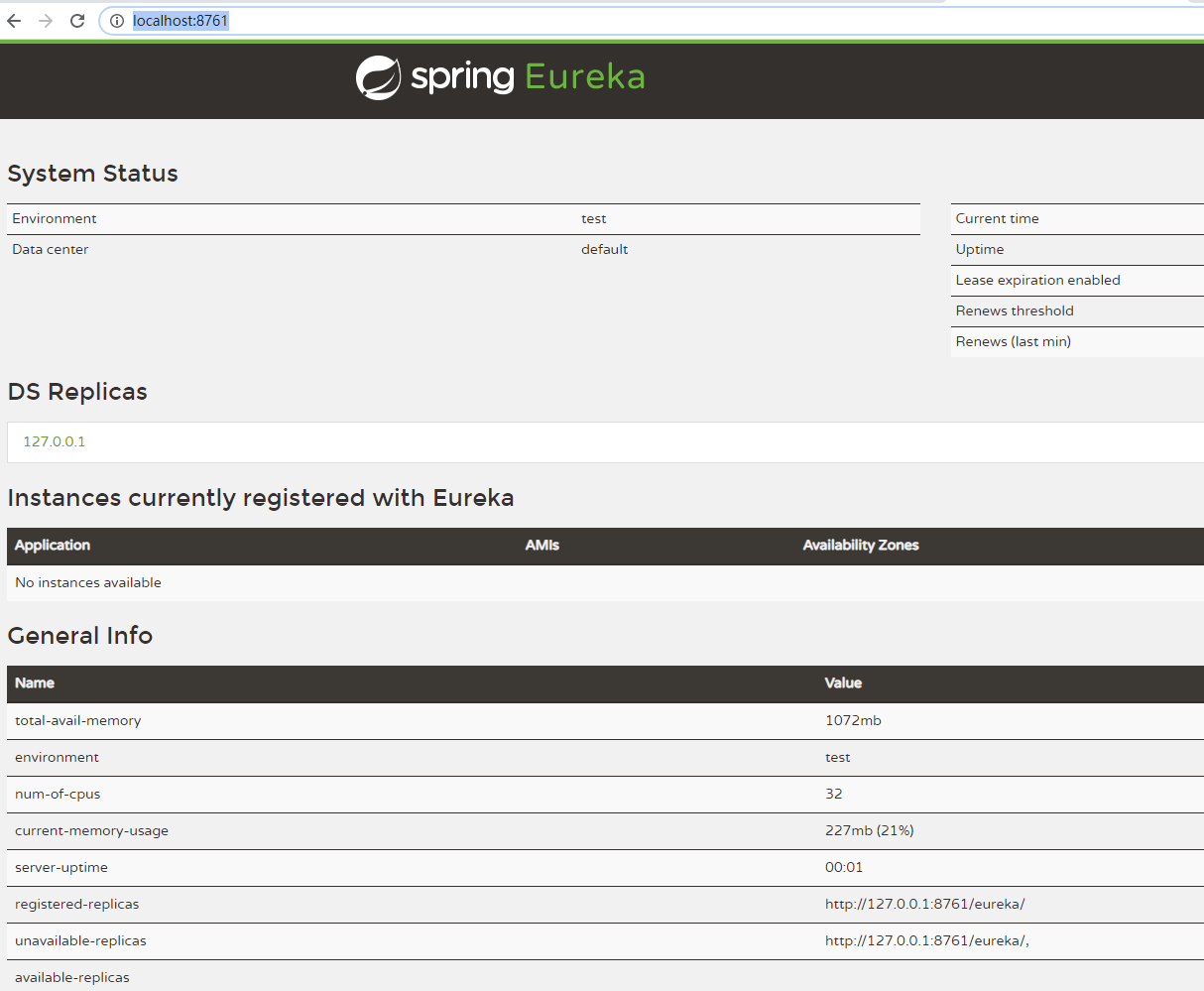1204x991 pixels.
Task: Click the 1072mb value
Action: click(853, 721)
